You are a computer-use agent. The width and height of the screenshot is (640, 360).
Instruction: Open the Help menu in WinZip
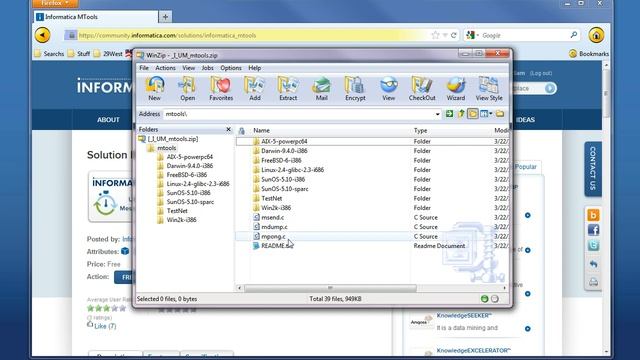click(x=254, y=68)
